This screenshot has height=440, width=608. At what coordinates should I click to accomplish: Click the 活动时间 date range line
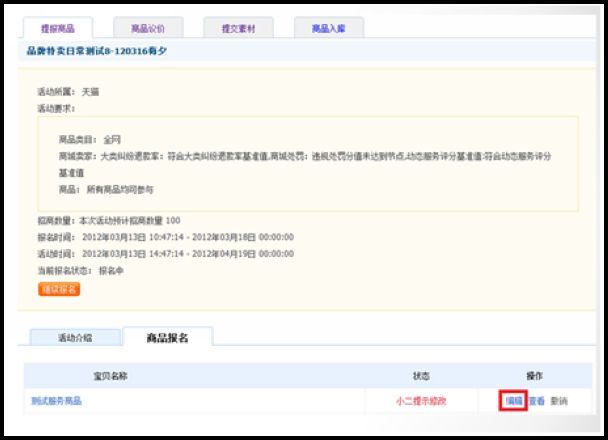pyautogui.click(x=166, y=254)
